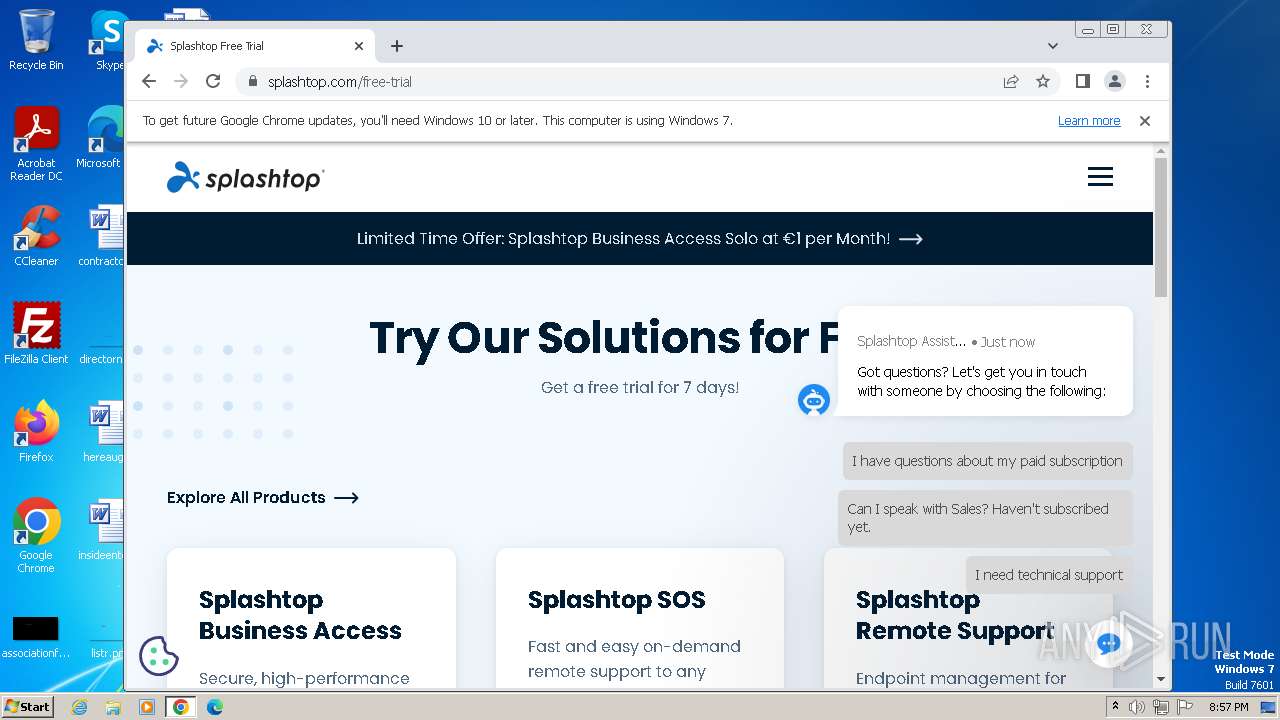Follow Explore All Products link
1280x720 pixels.
tap(263, 497)
